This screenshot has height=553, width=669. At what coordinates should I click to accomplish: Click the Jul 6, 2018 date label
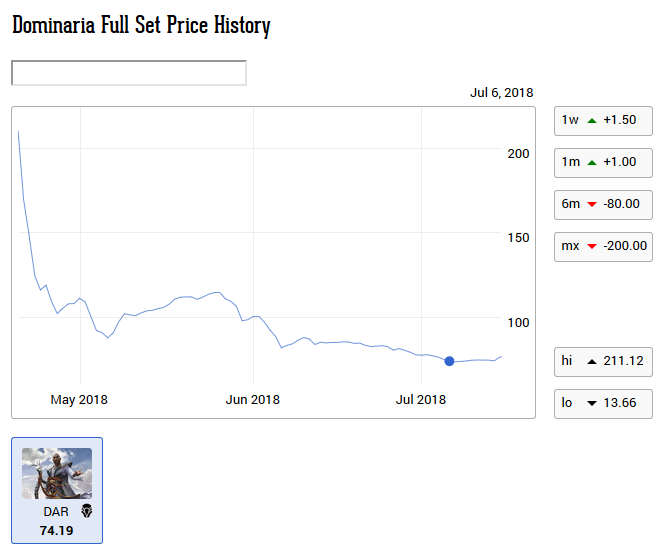501,93
